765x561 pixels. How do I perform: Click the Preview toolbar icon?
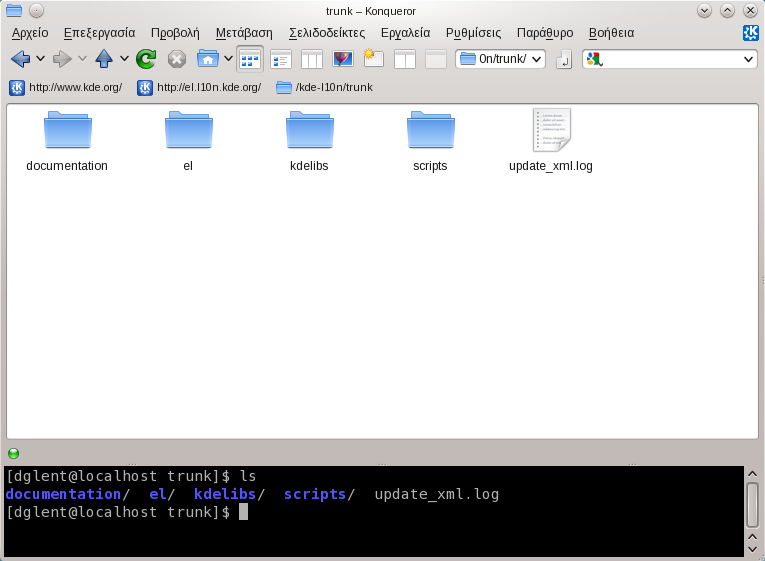(343, 59)
